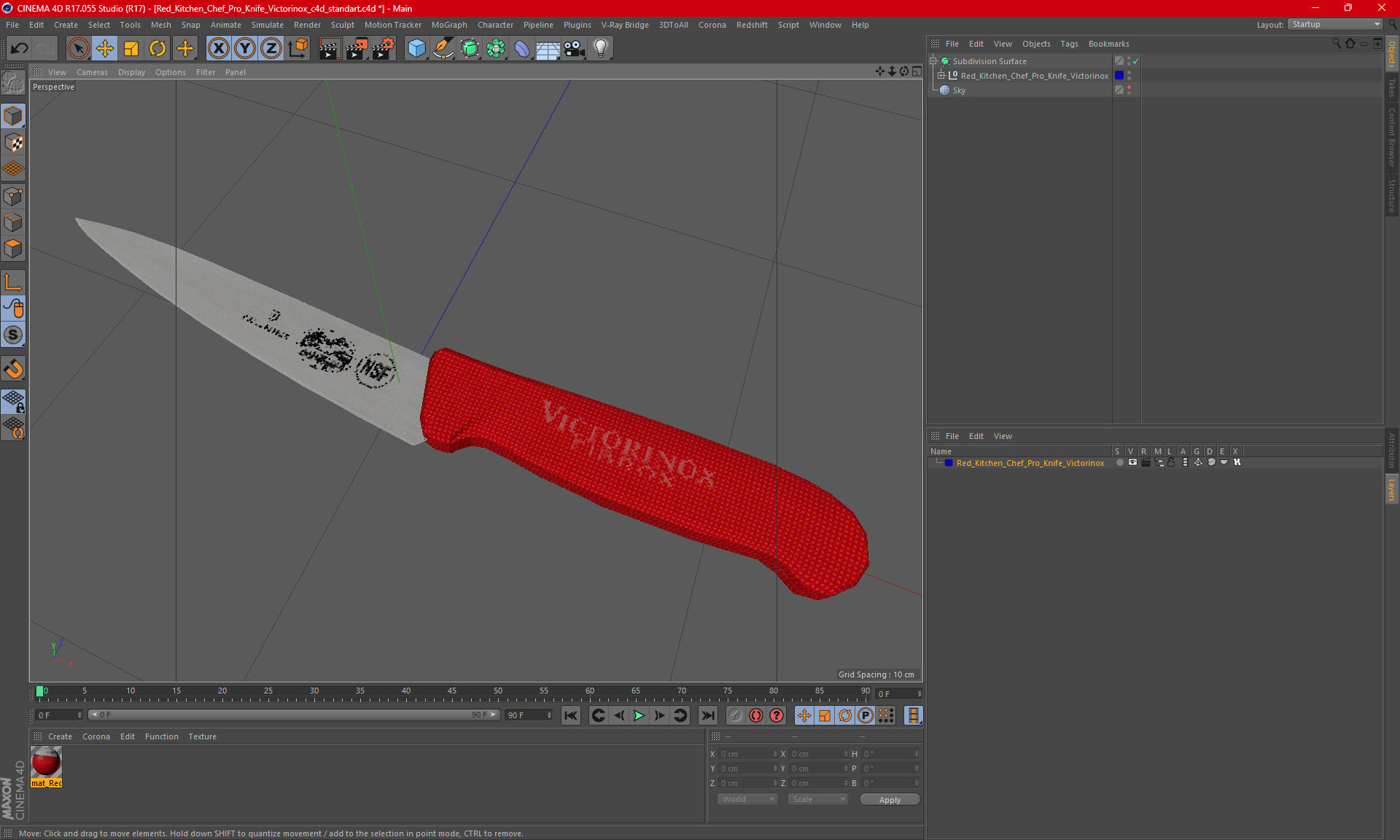Toggle Sky object visibility dots
Screen dimensions: 1400x840
click(1129, 90)
